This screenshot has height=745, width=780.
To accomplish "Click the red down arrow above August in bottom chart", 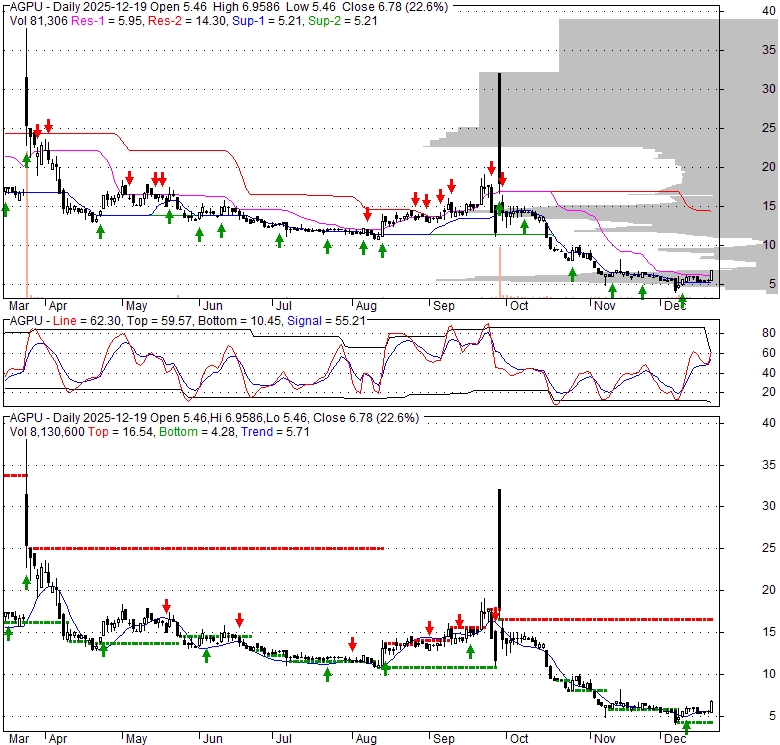I will point(352,643).
